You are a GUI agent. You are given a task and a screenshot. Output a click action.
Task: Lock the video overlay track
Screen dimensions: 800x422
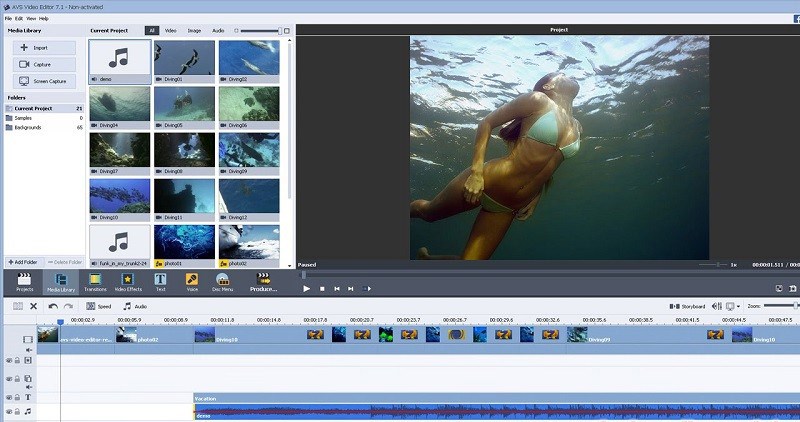pos(17,379)
